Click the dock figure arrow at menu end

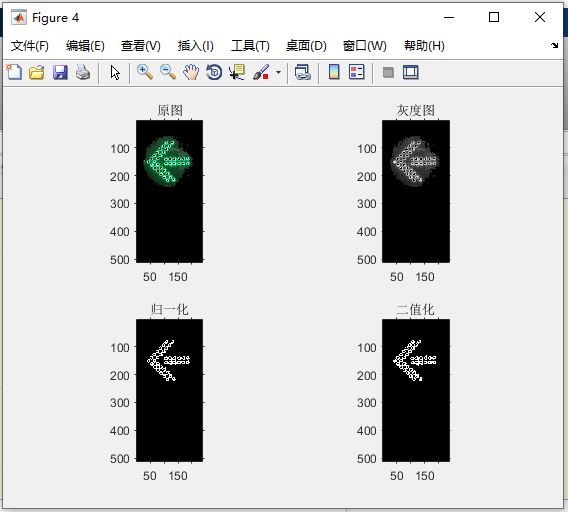[555, 45]
